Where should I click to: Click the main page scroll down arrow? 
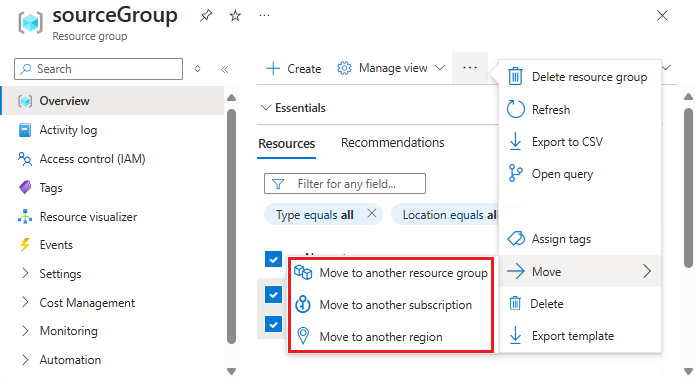pyautogui.click(x=688, y=371)
